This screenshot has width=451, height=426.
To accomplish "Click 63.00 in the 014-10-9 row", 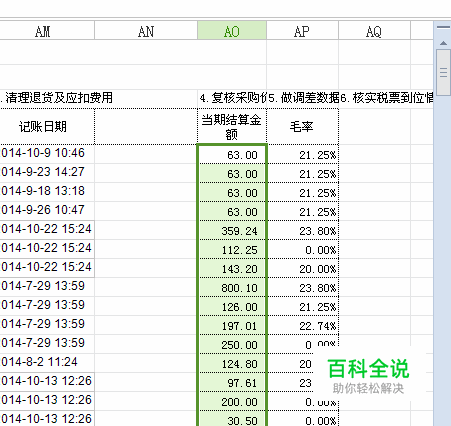I will pyautogui.click(x=232, y=154).
